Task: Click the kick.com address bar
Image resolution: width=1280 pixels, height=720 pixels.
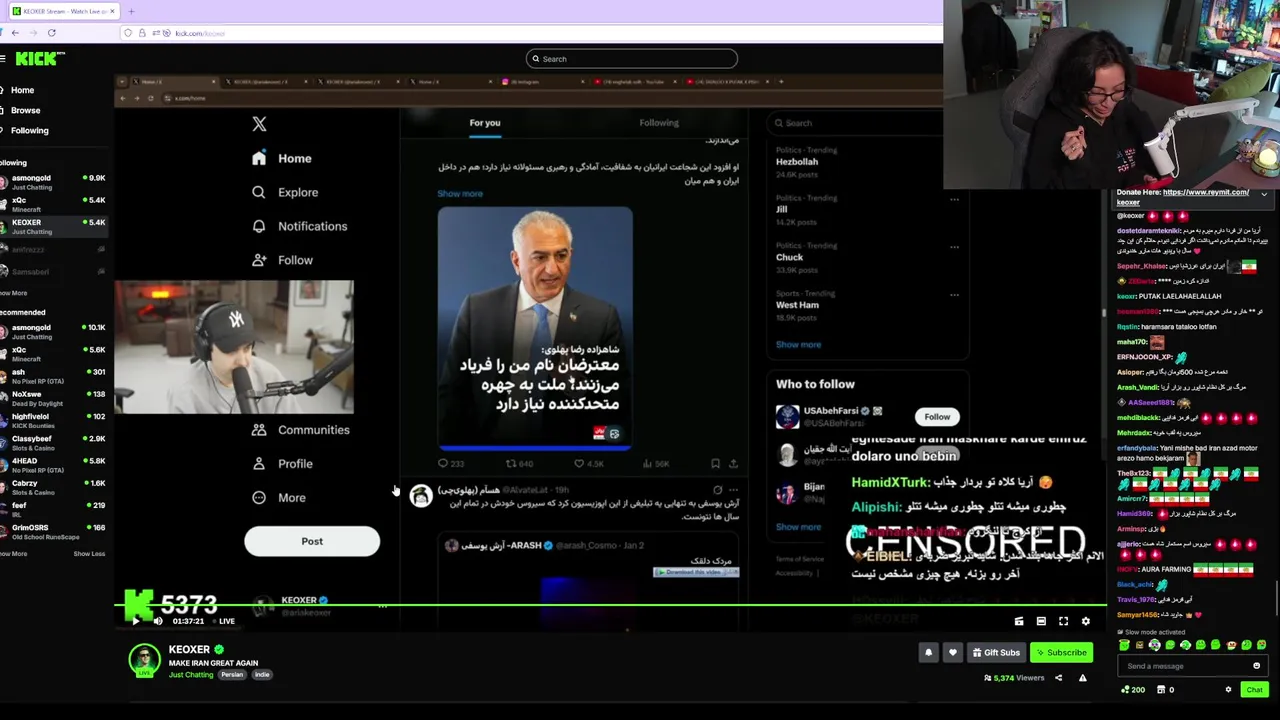Action: (530, 33)
